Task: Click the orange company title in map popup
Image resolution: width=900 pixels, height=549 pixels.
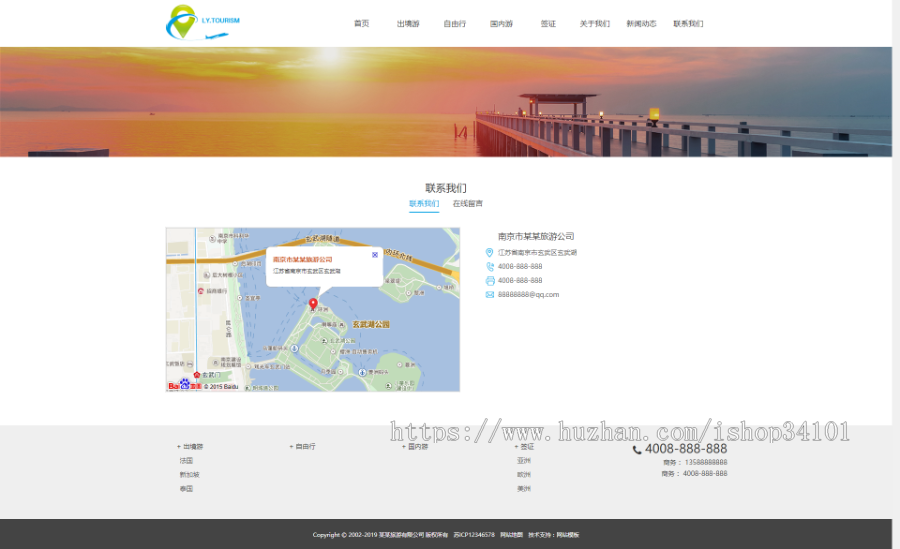Action: click(302, 260)
